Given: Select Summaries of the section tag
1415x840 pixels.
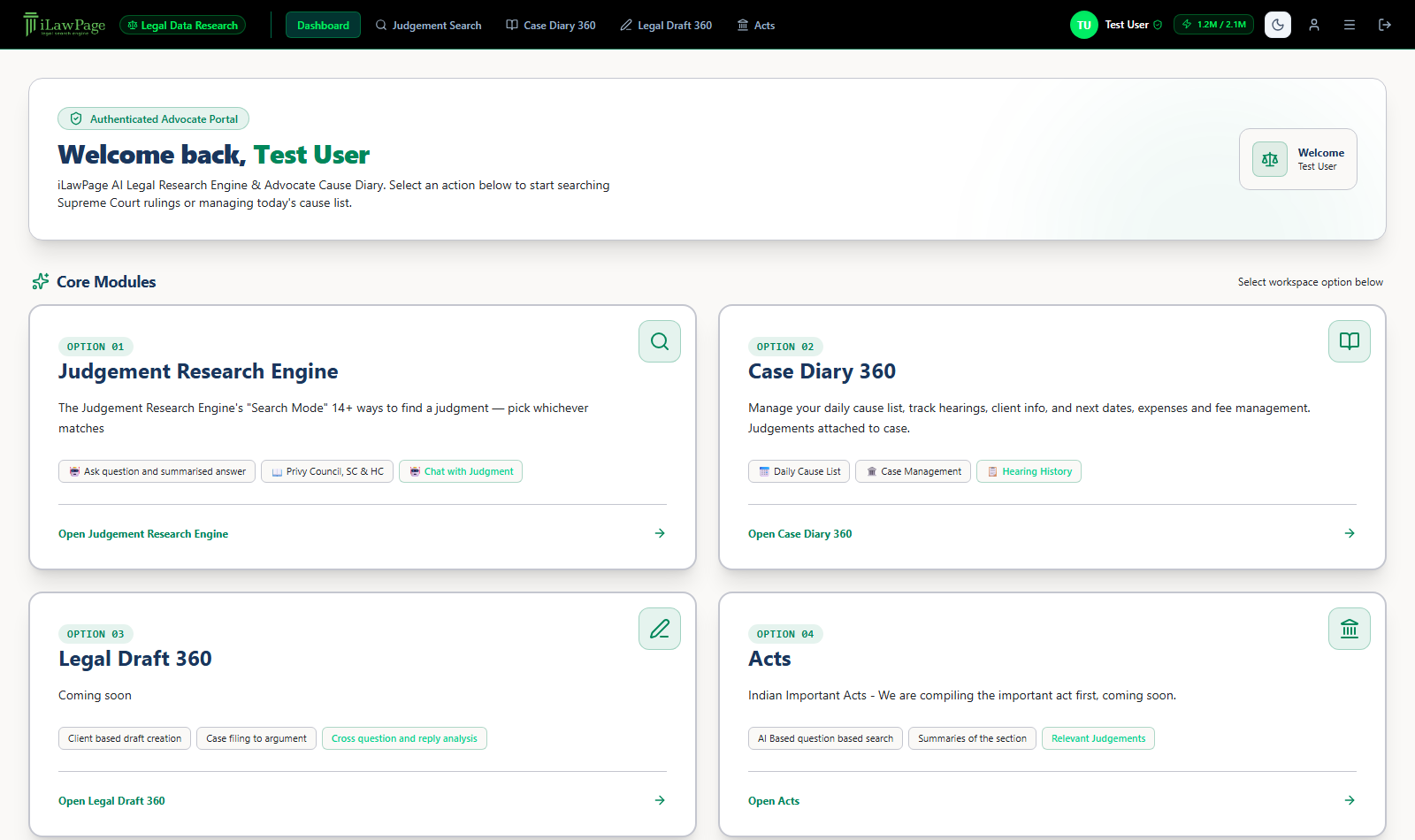Looking at the screenshot, I should point(972,738).
